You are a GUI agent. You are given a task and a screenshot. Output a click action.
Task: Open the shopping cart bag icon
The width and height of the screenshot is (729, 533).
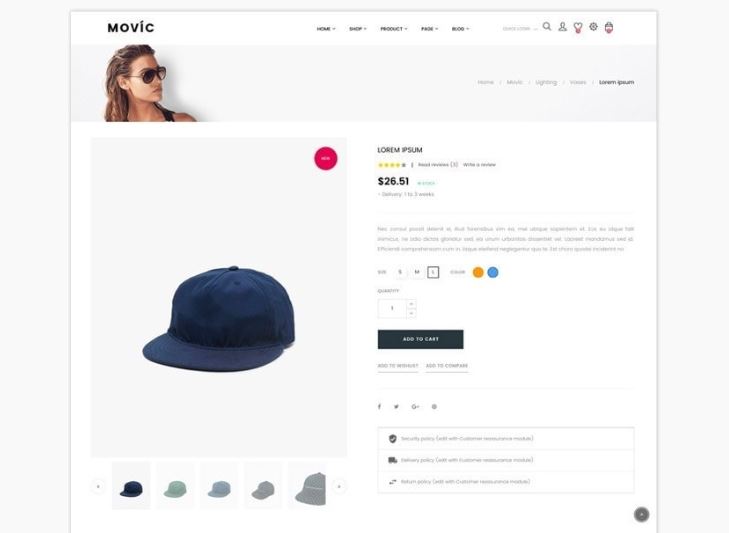point(609,27)
